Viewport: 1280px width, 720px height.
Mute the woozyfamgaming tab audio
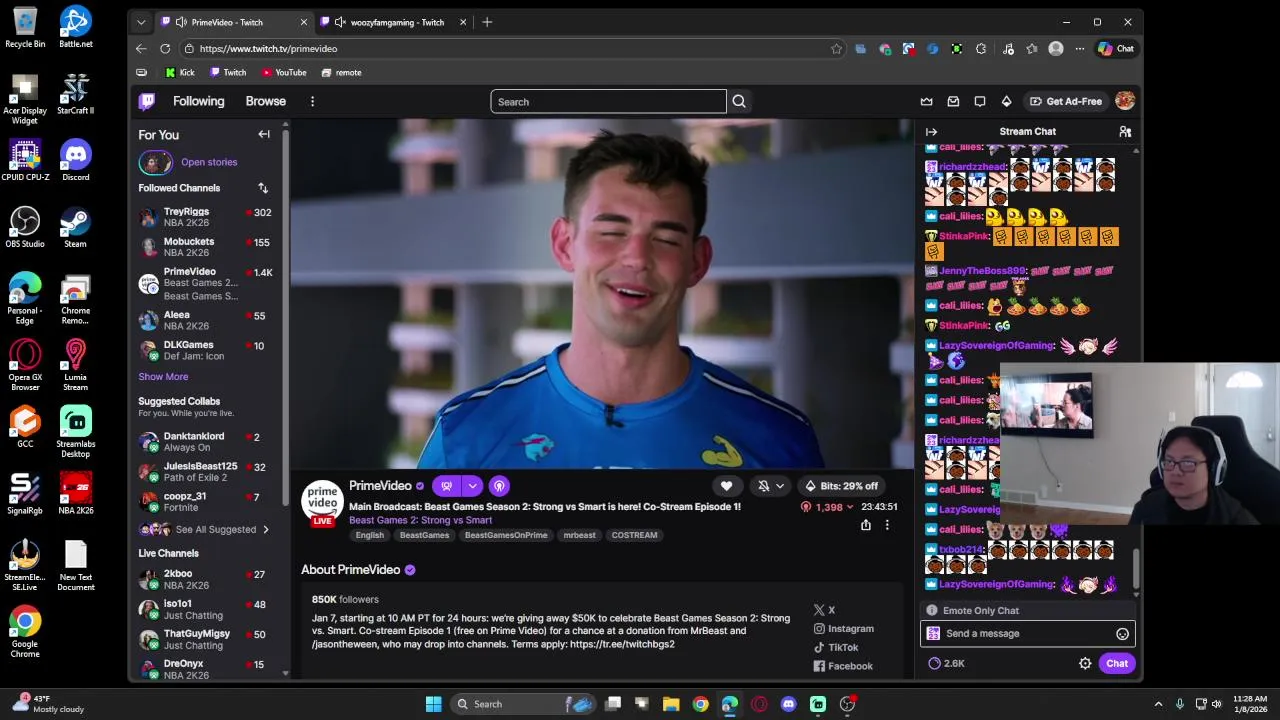(340, 22)
